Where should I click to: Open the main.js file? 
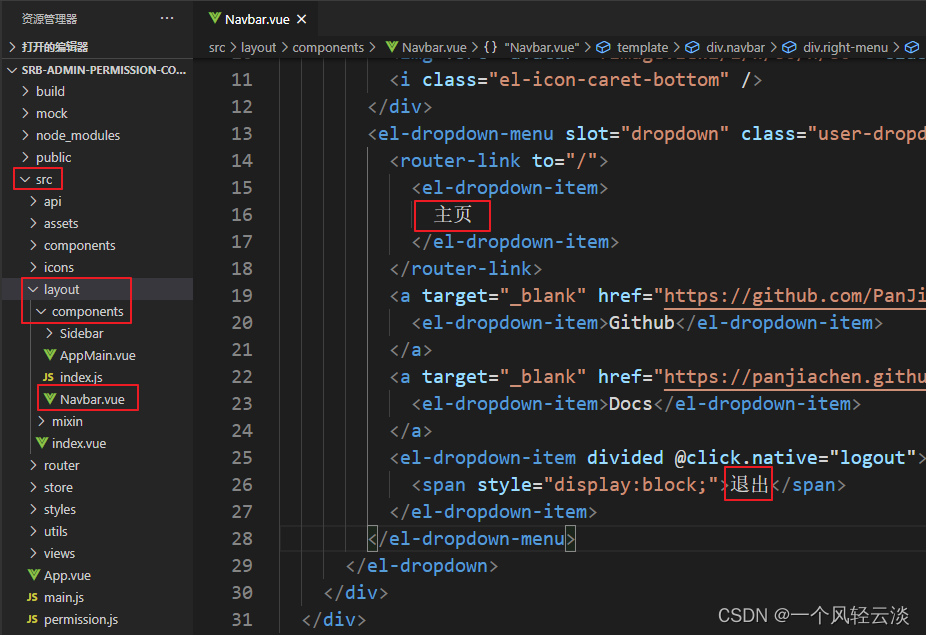(63, 598)
